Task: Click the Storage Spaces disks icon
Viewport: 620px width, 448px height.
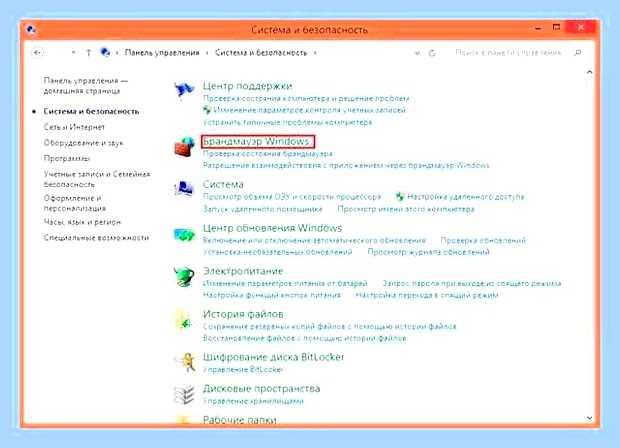Action: point(185,394)
